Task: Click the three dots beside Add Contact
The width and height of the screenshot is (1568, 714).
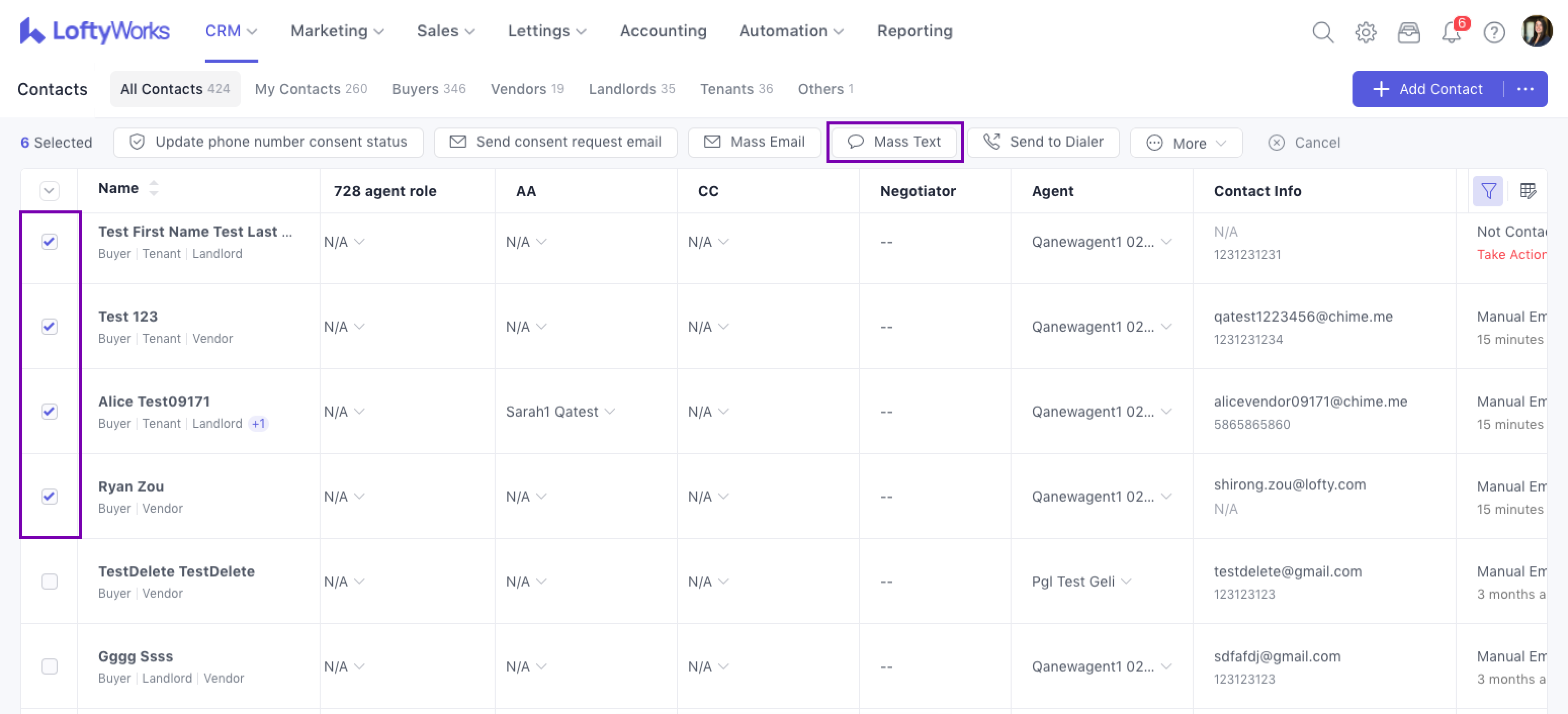Action: (x=1525, y=89)
